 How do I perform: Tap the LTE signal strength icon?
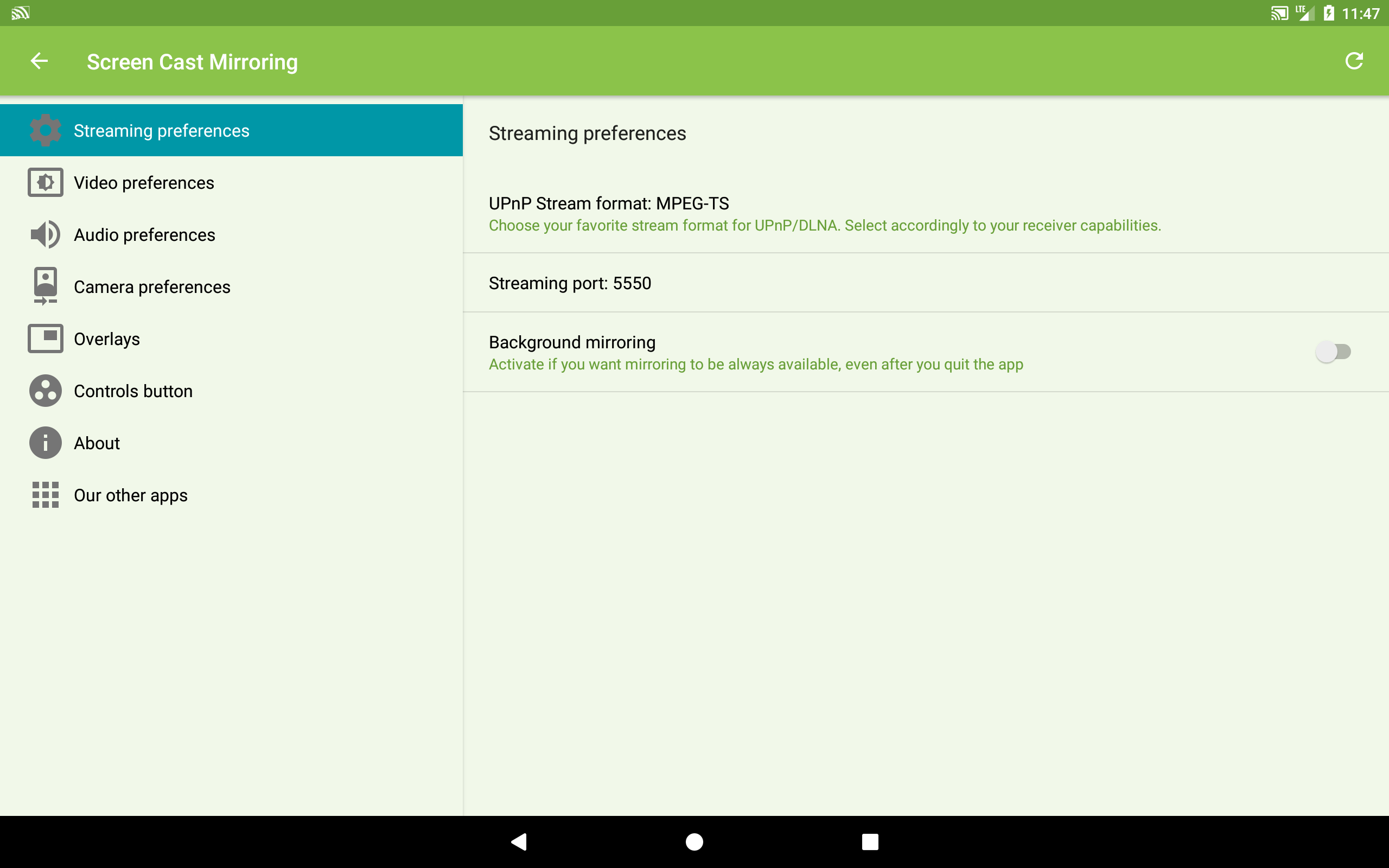(x=1304, y=13)
